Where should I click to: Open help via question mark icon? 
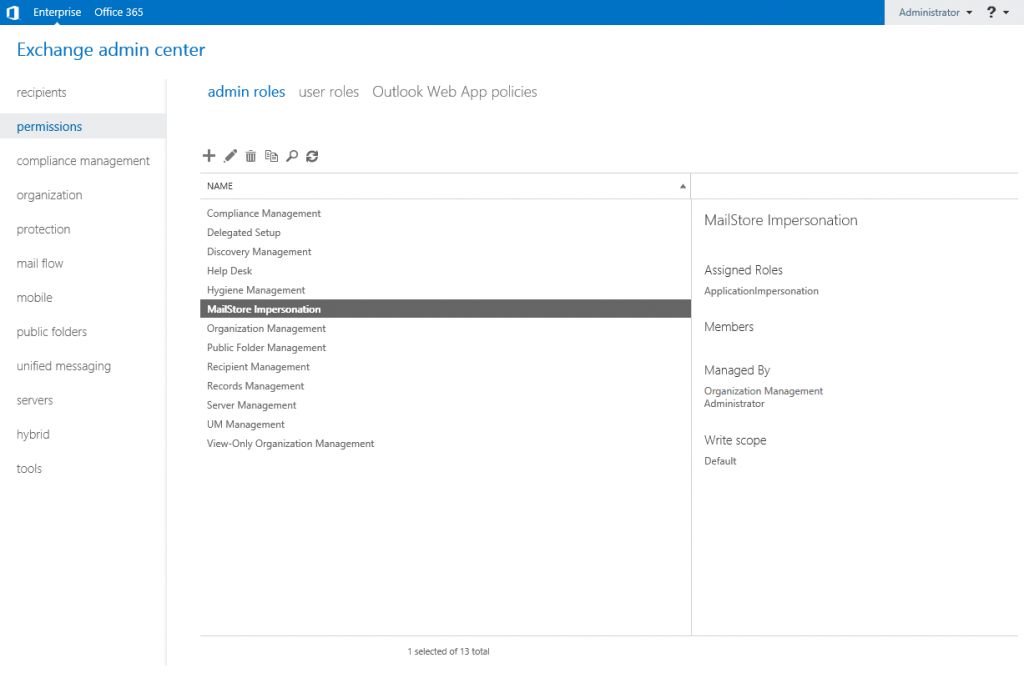pyautogui.click(x=990, y=12)
